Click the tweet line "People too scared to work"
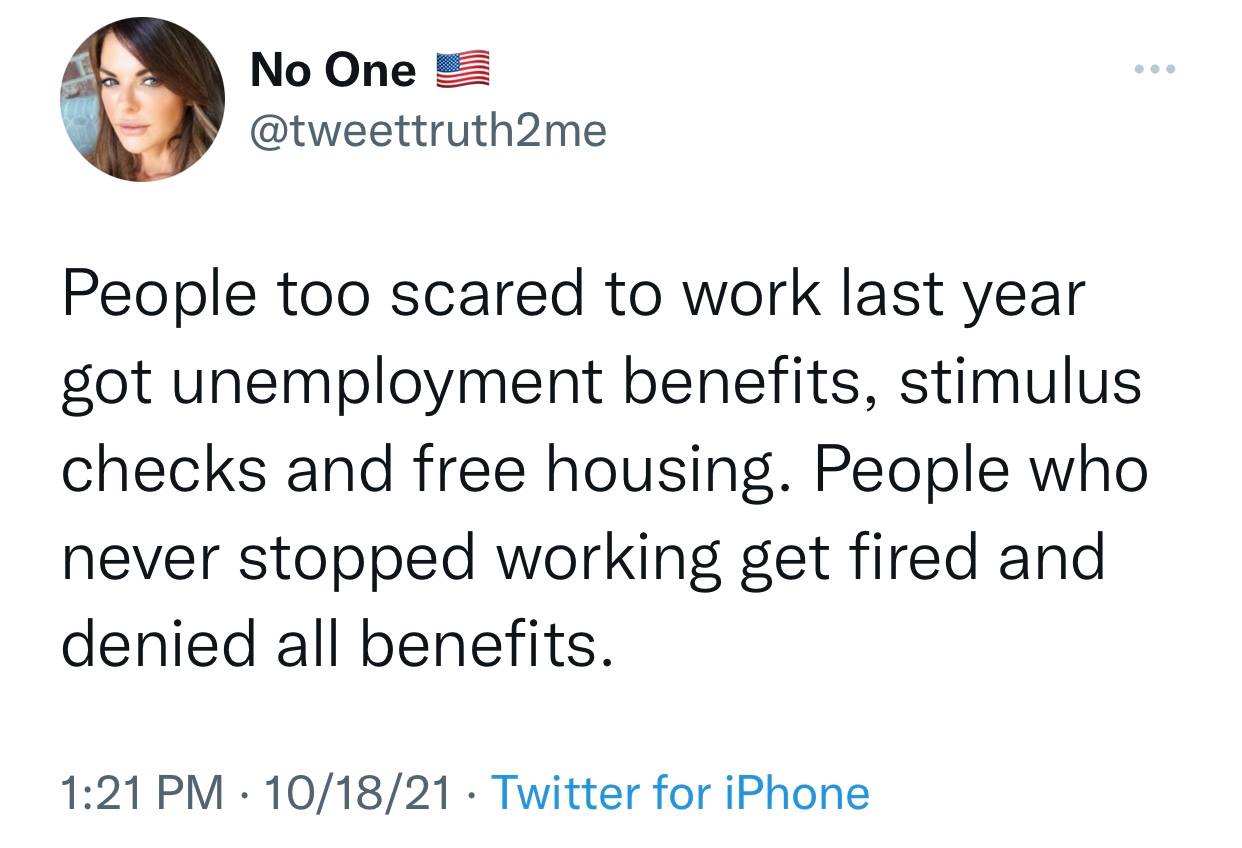This screenshot has height=848, width=1242. 572,295
